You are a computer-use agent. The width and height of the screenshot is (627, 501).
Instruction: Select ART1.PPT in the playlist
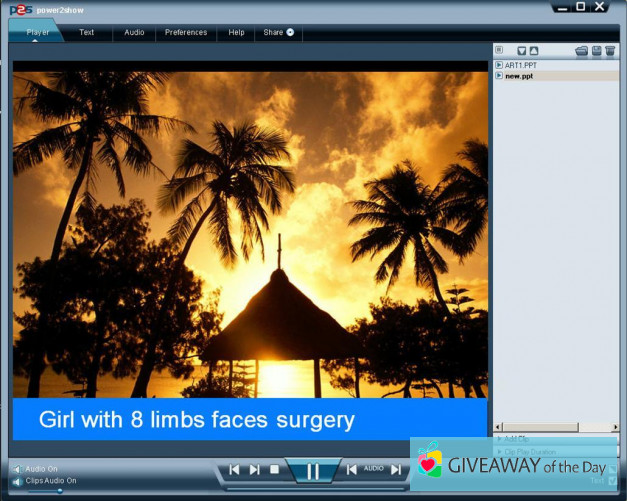(x=521, y=65)
